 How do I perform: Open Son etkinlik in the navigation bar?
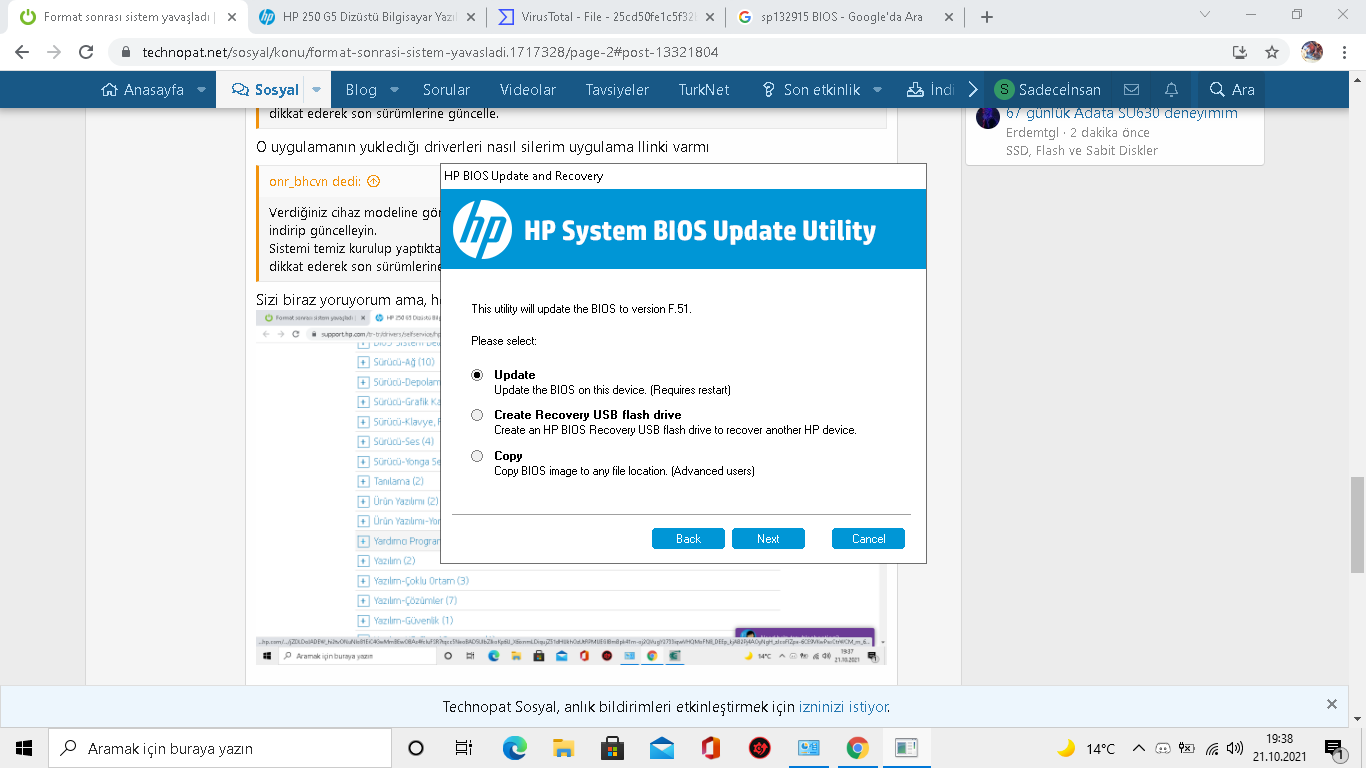811,89
